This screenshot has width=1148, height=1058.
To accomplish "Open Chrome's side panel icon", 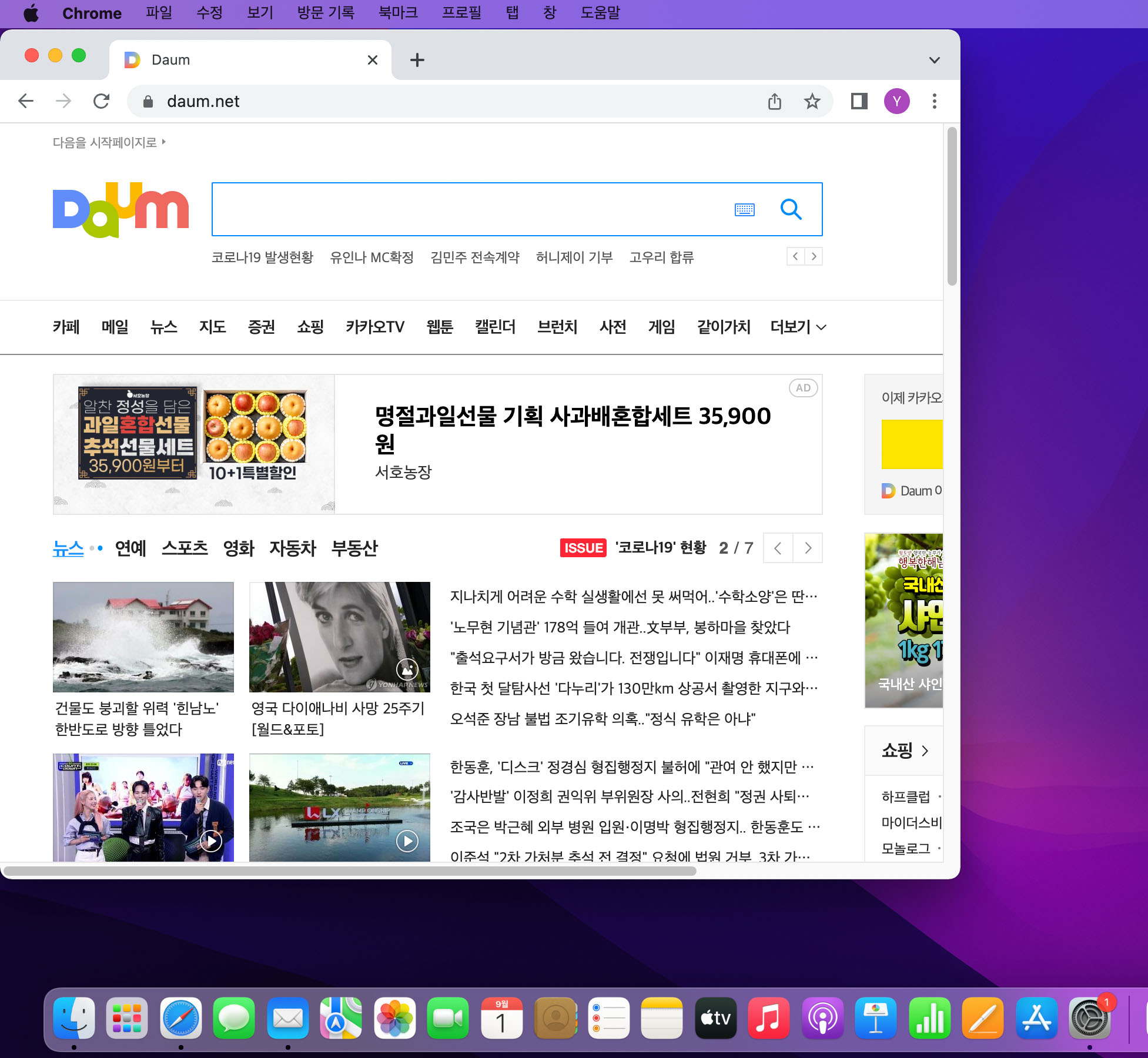I will (x=858, y=101).
